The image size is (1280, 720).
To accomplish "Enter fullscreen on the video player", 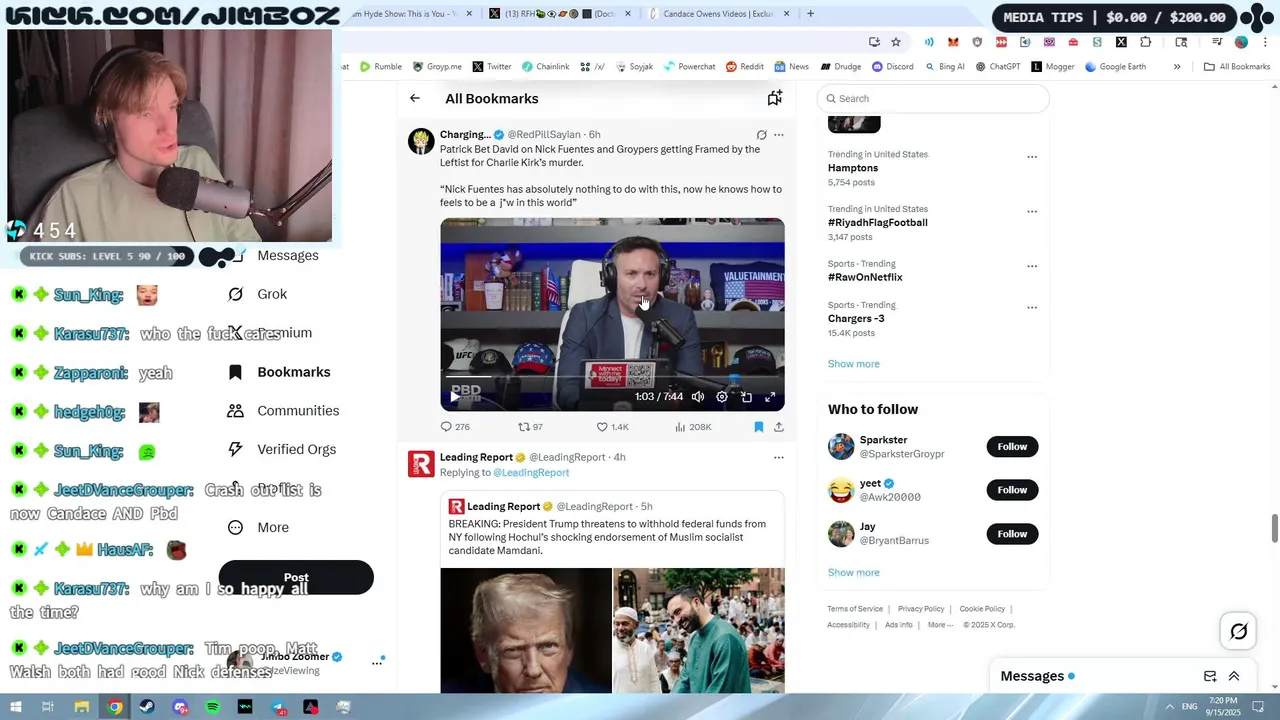I will (770, 397).
